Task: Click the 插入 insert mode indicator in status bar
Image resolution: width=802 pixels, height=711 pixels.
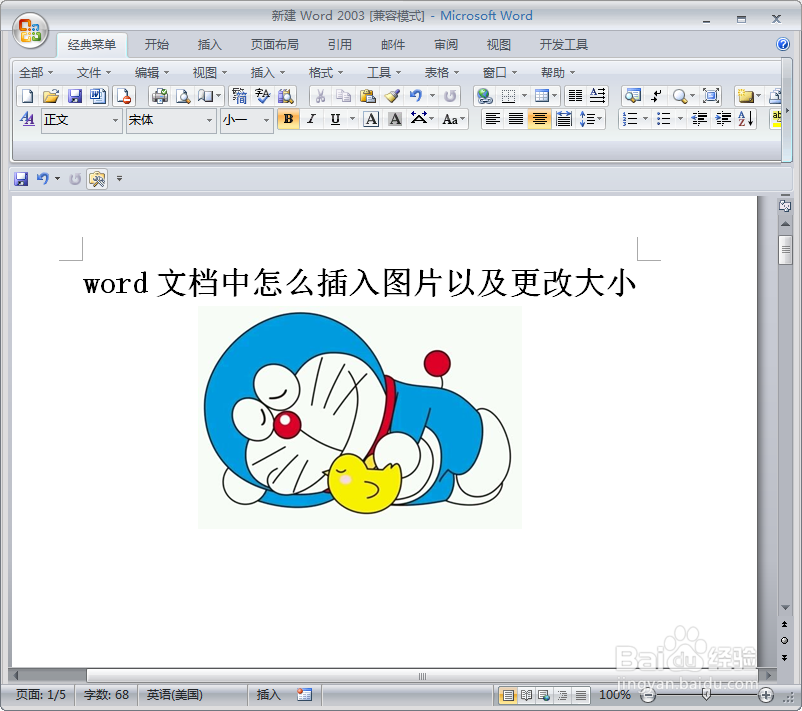Action: click(x=269, y=695)
